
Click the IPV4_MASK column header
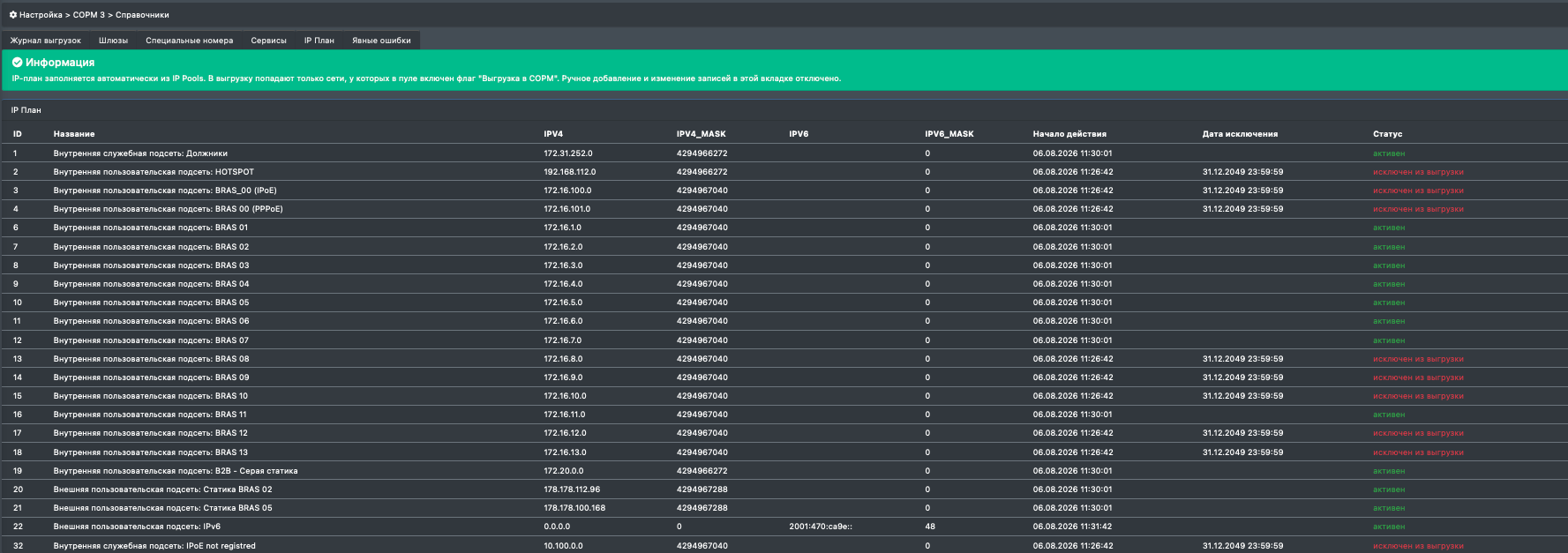click(701, 134)
